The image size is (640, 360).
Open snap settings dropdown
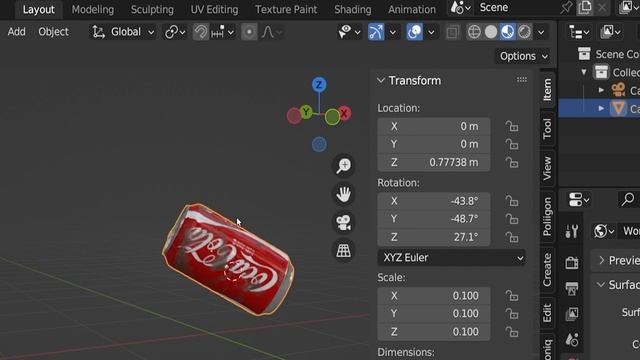(x=222, y=32)
